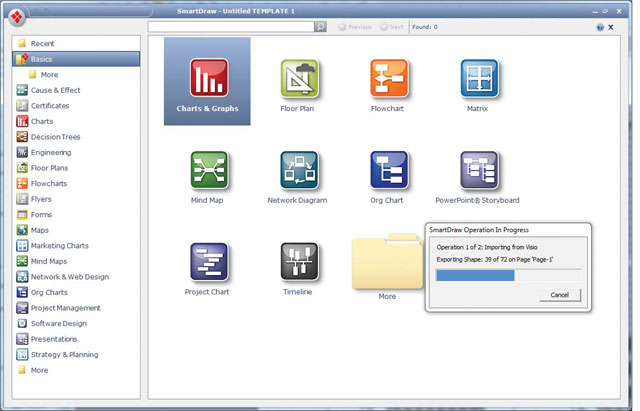This screenshot has height=411, width=640.
Task: Open Network & Web Design category
Action: 76,277
